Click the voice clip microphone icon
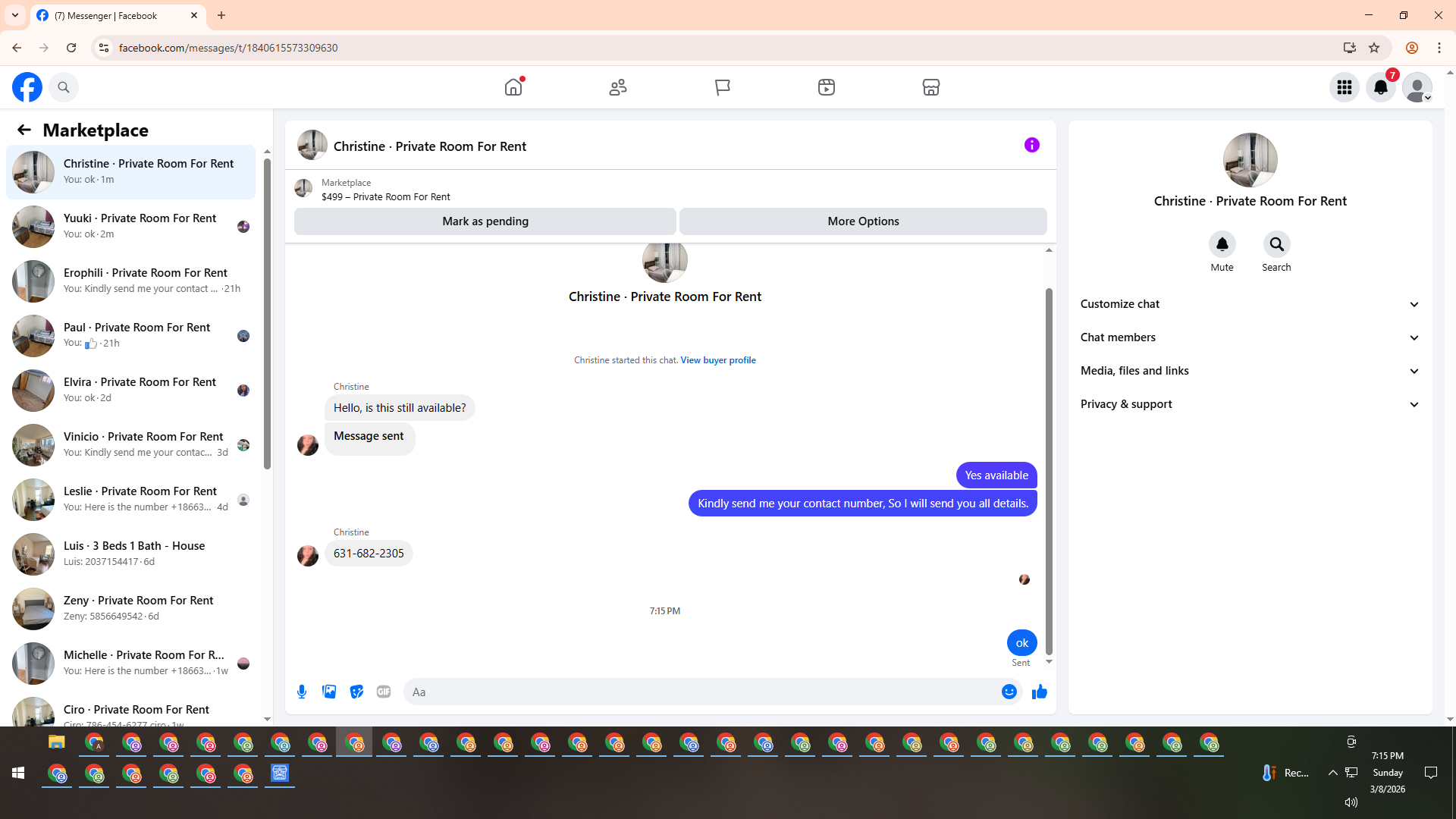This screenshot has height=819, width=1456. point(302,692)
